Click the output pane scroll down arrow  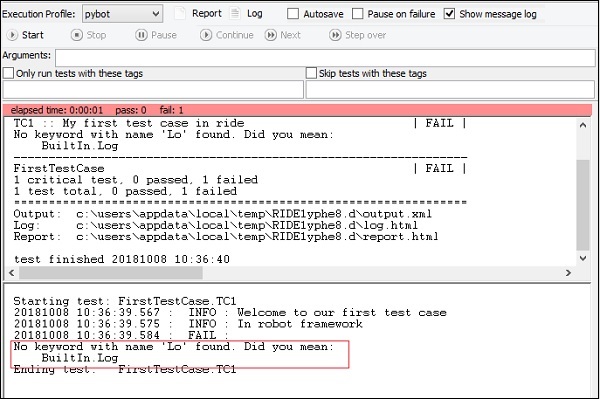(x=583, y=258)
